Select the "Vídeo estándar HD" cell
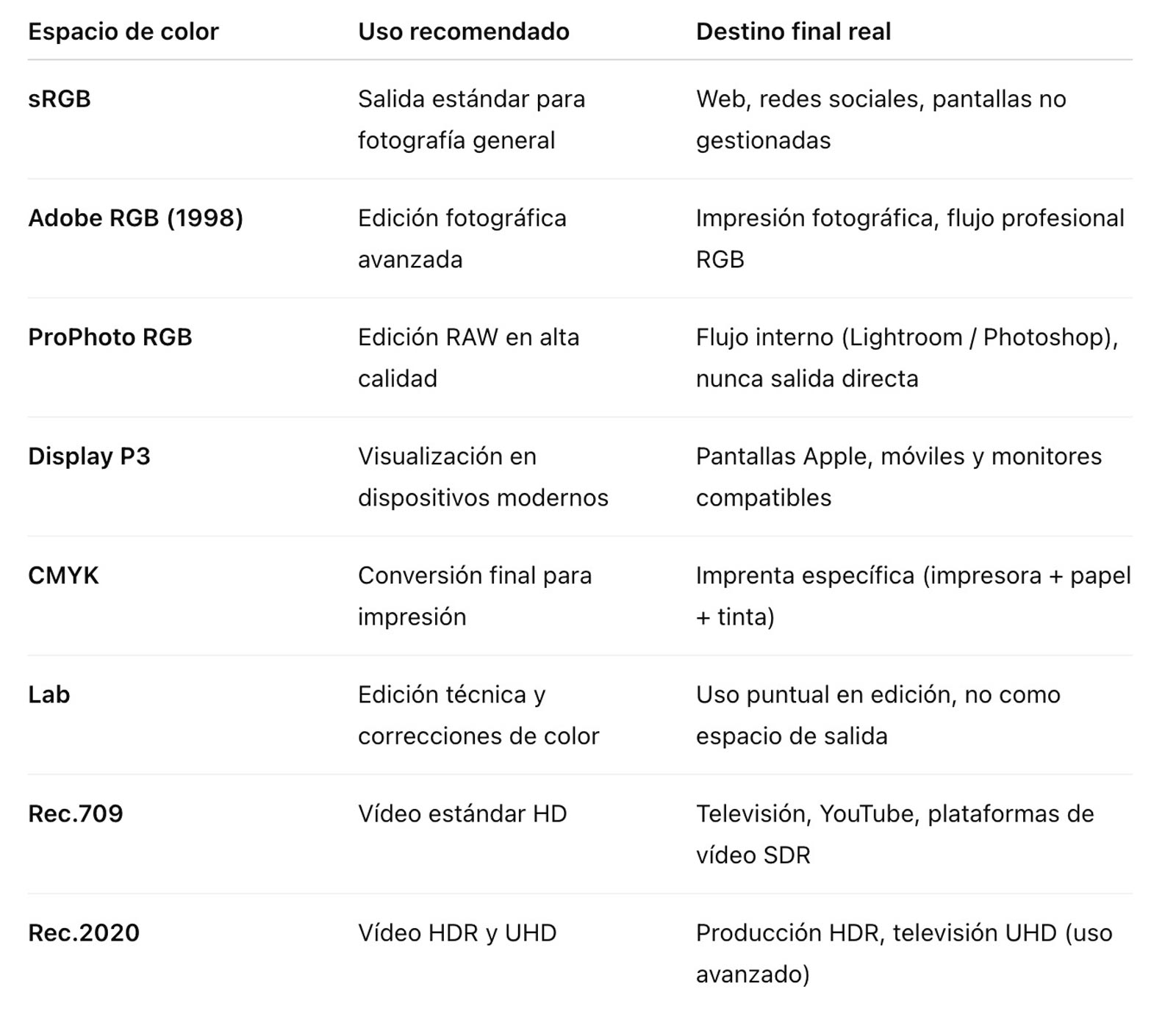The image size is (1176, 1017). click(462, 813)
